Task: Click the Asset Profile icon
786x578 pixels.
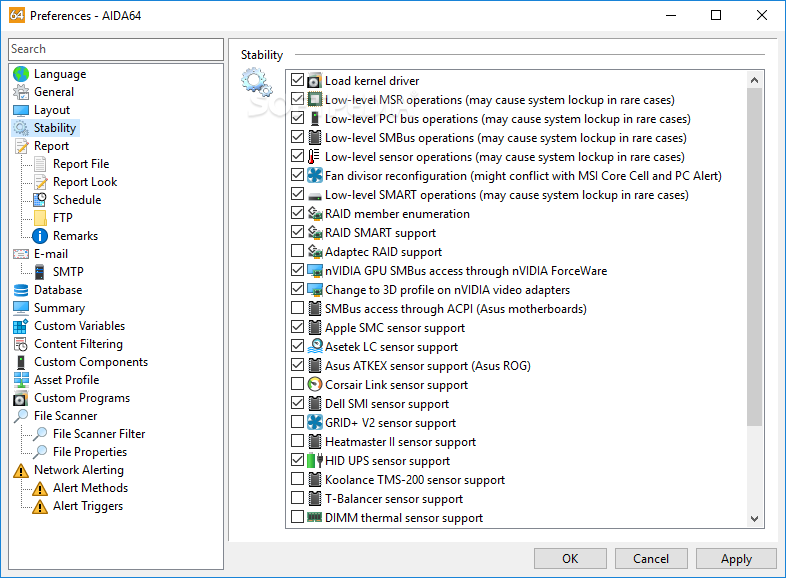Action: point(21,380)
